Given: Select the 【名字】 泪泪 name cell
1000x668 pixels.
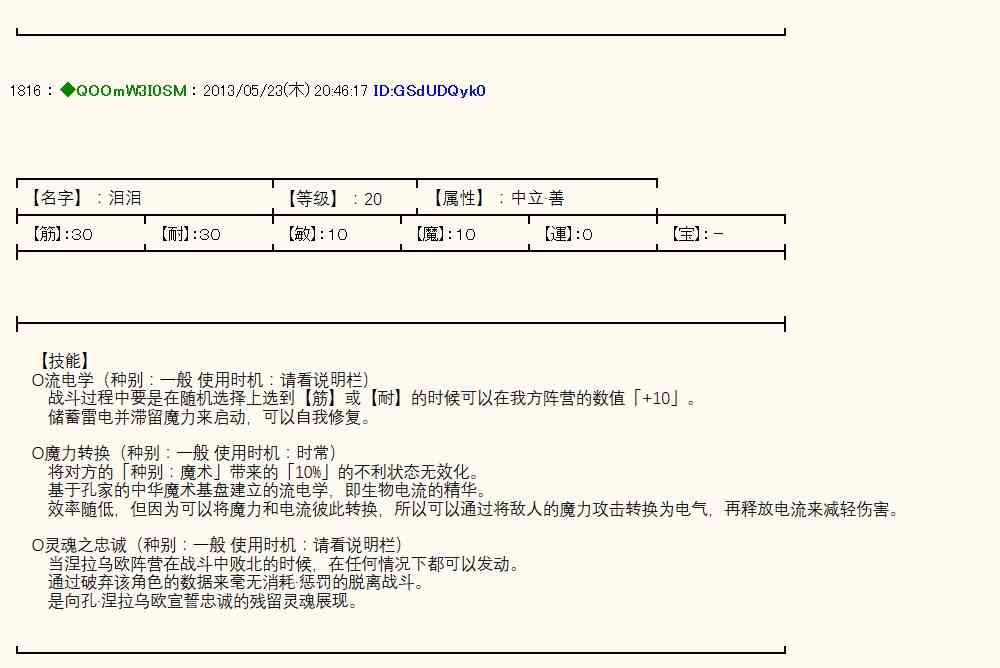Looking at the screenshot, I should tap(84, 198).
